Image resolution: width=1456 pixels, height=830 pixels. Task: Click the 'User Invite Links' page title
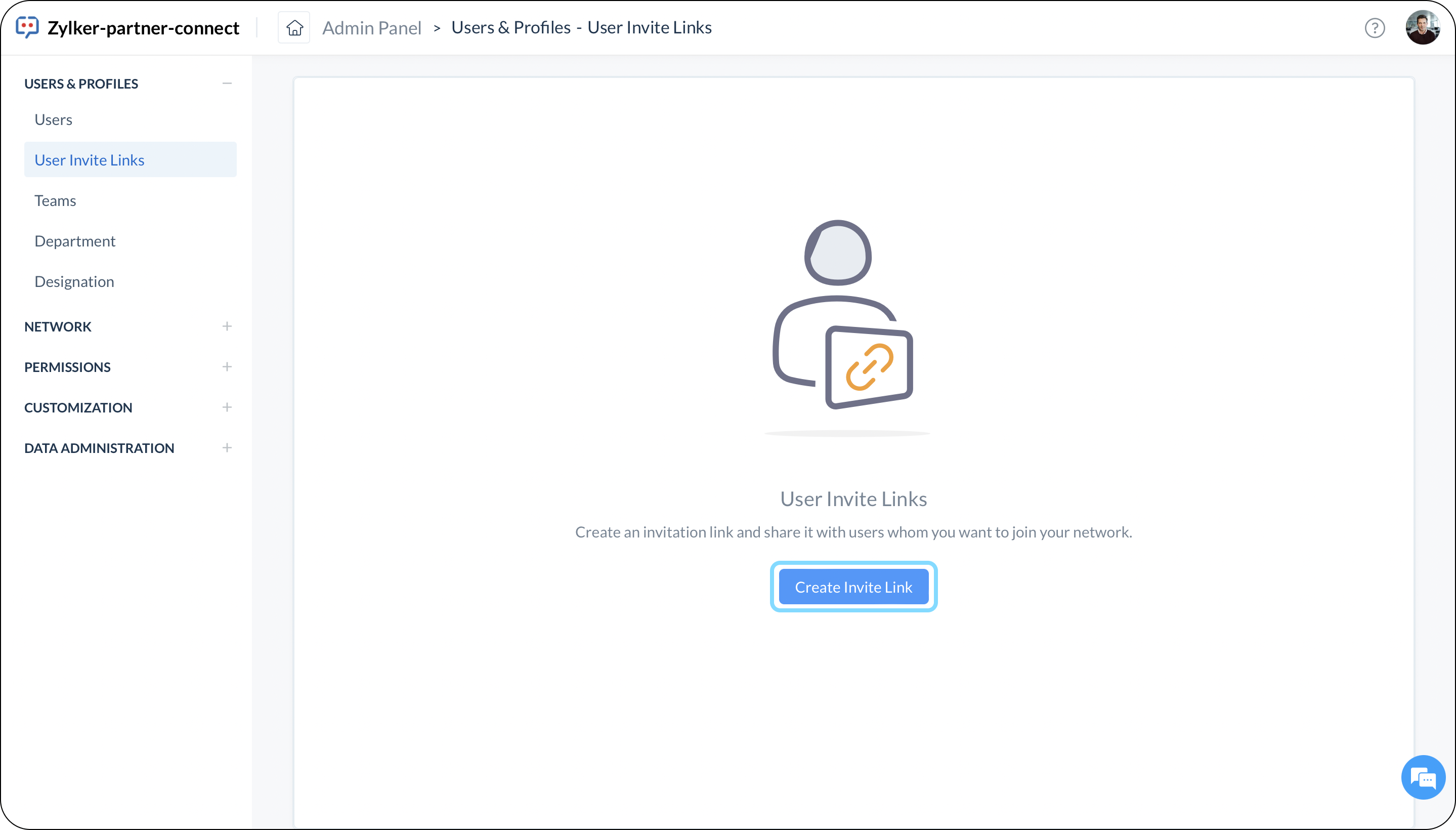click(853, 500)
